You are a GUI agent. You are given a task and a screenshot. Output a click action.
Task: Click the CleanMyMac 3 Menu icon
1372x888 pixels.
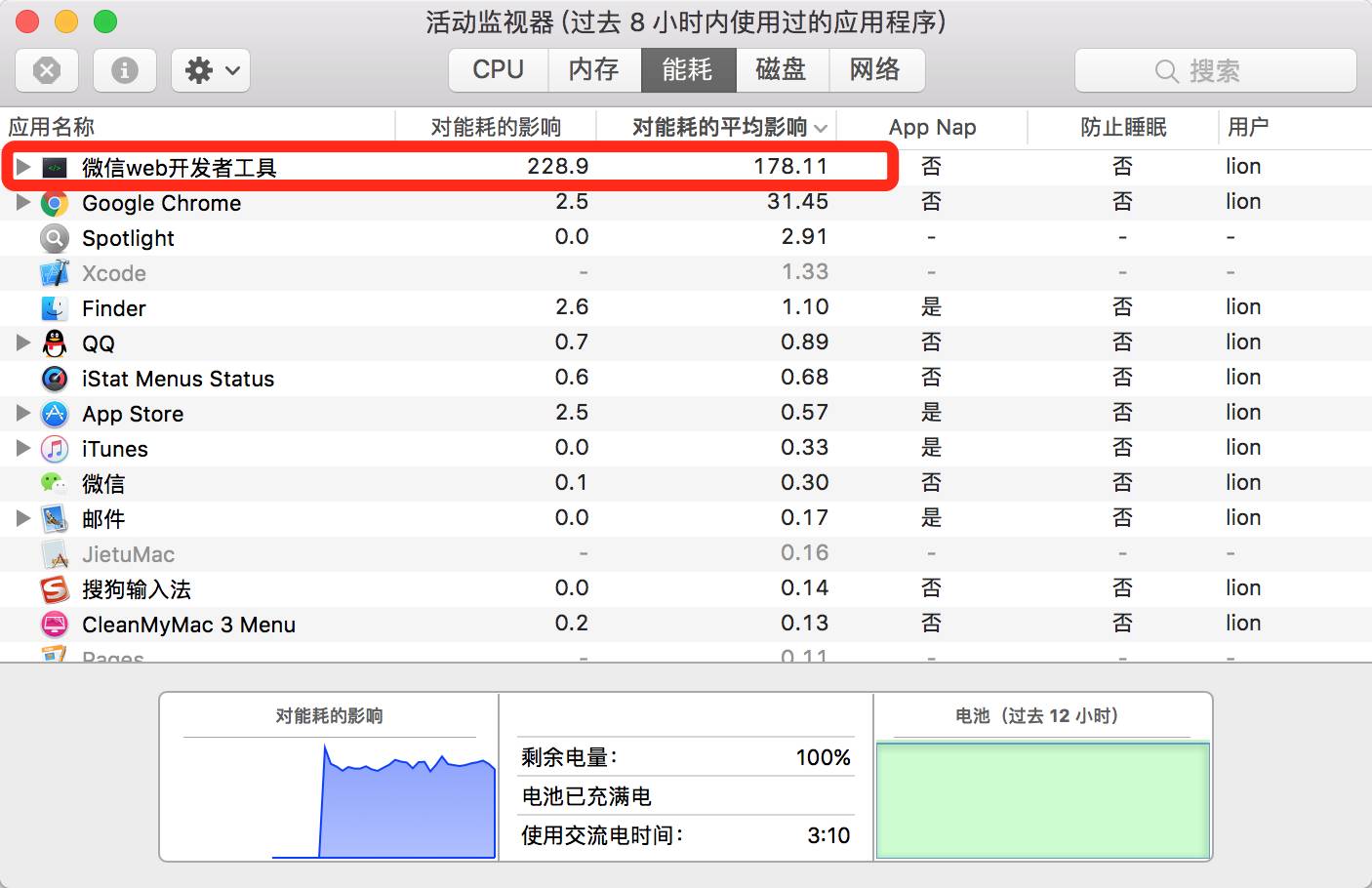55,625
